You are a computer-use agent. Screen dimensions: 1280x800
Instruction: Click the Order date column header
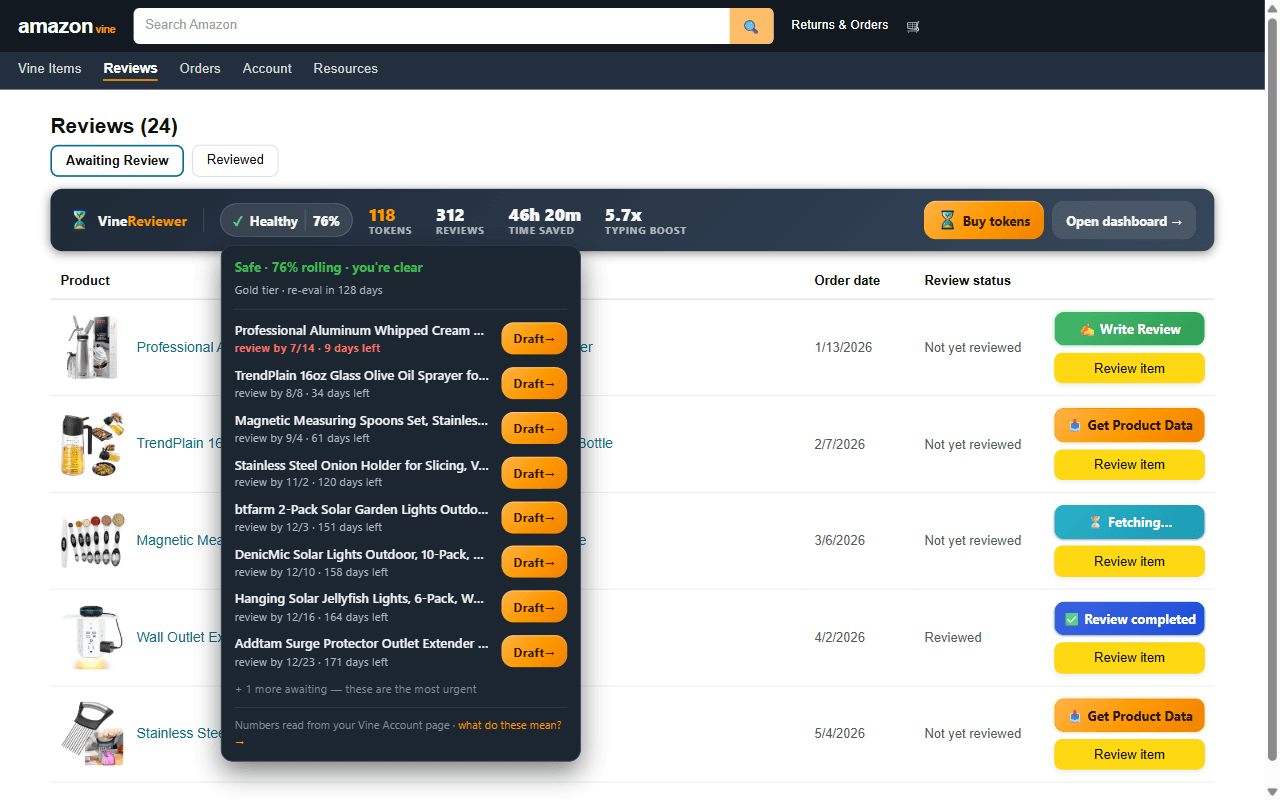click(847, 280)
